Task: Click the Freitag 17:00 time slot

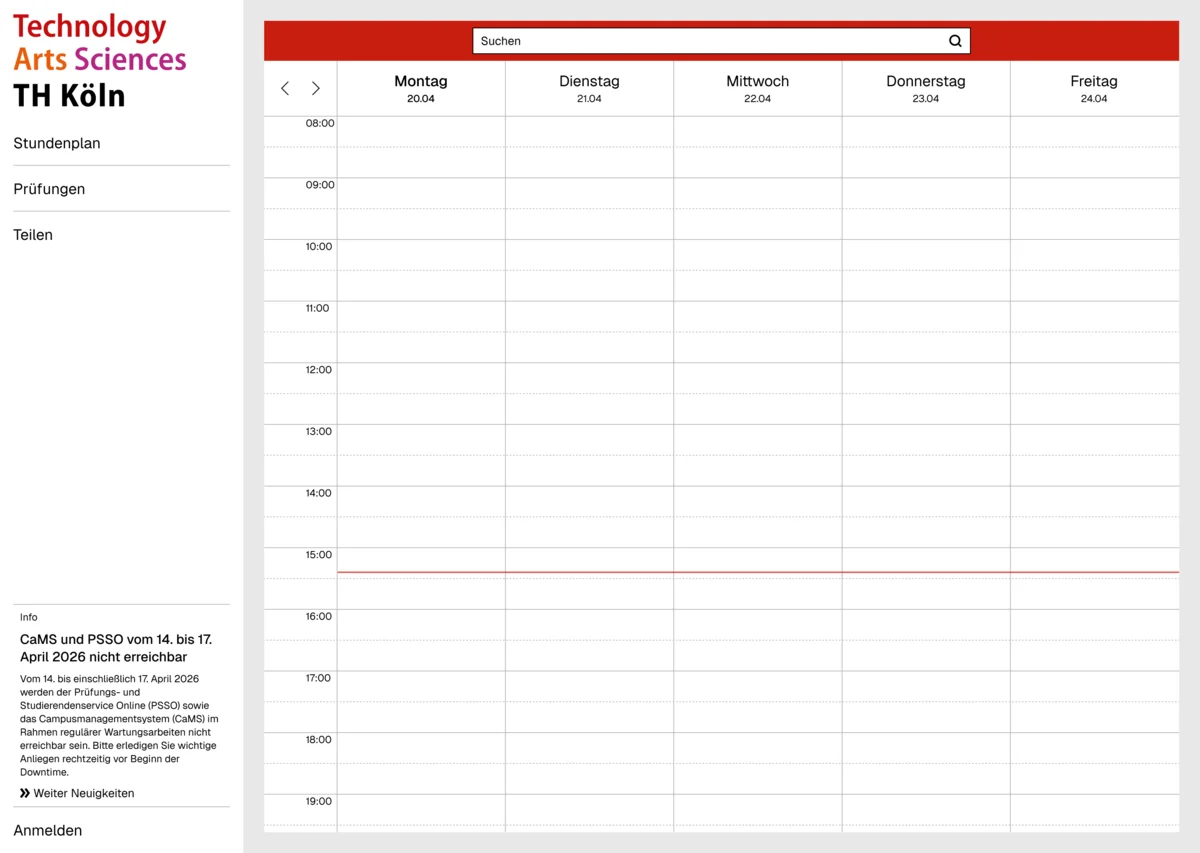Action: 1094,686
